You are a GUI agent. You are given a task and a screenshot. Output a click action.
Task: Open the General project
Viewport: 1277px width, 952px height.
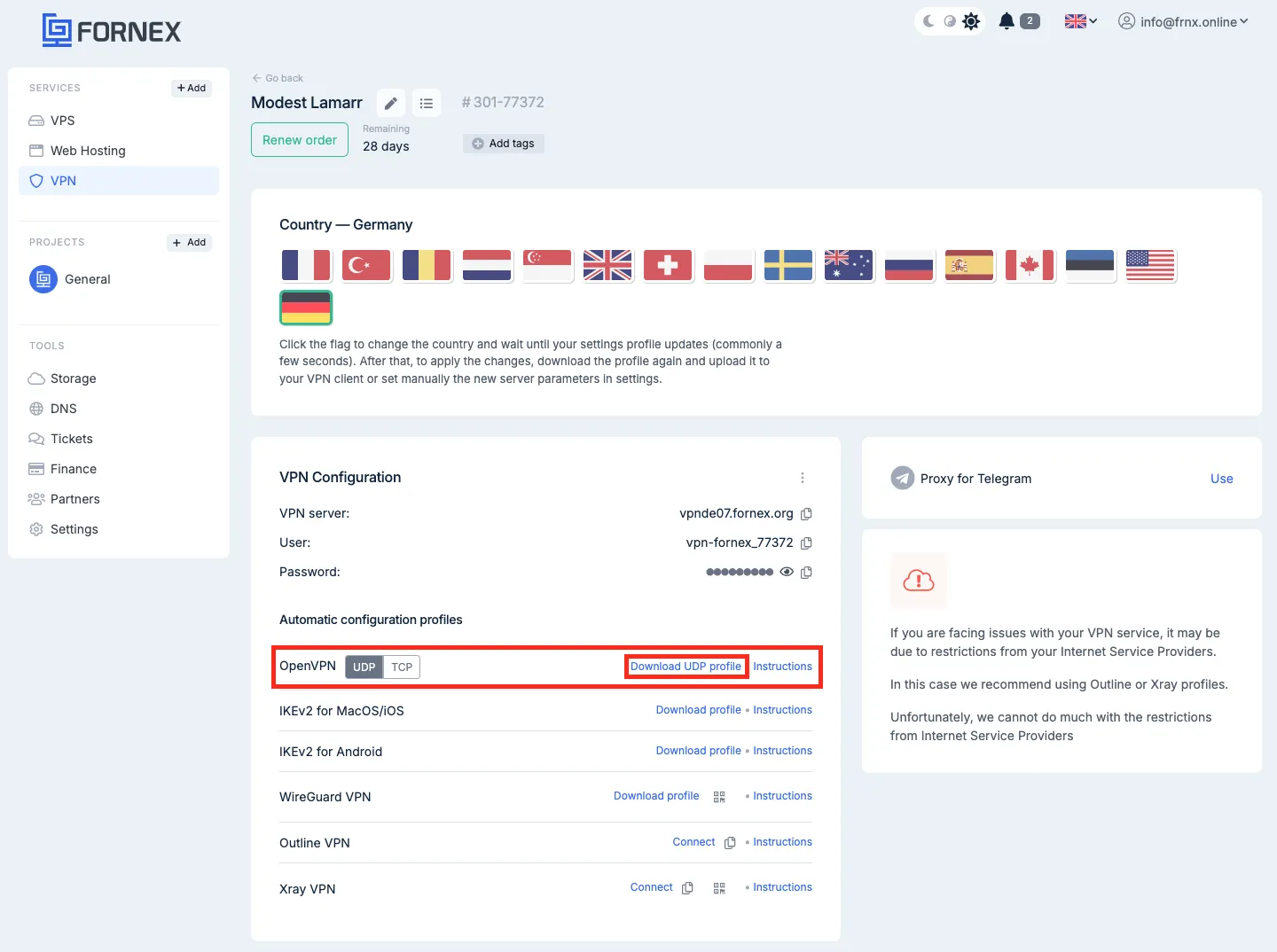click(70, 279)
